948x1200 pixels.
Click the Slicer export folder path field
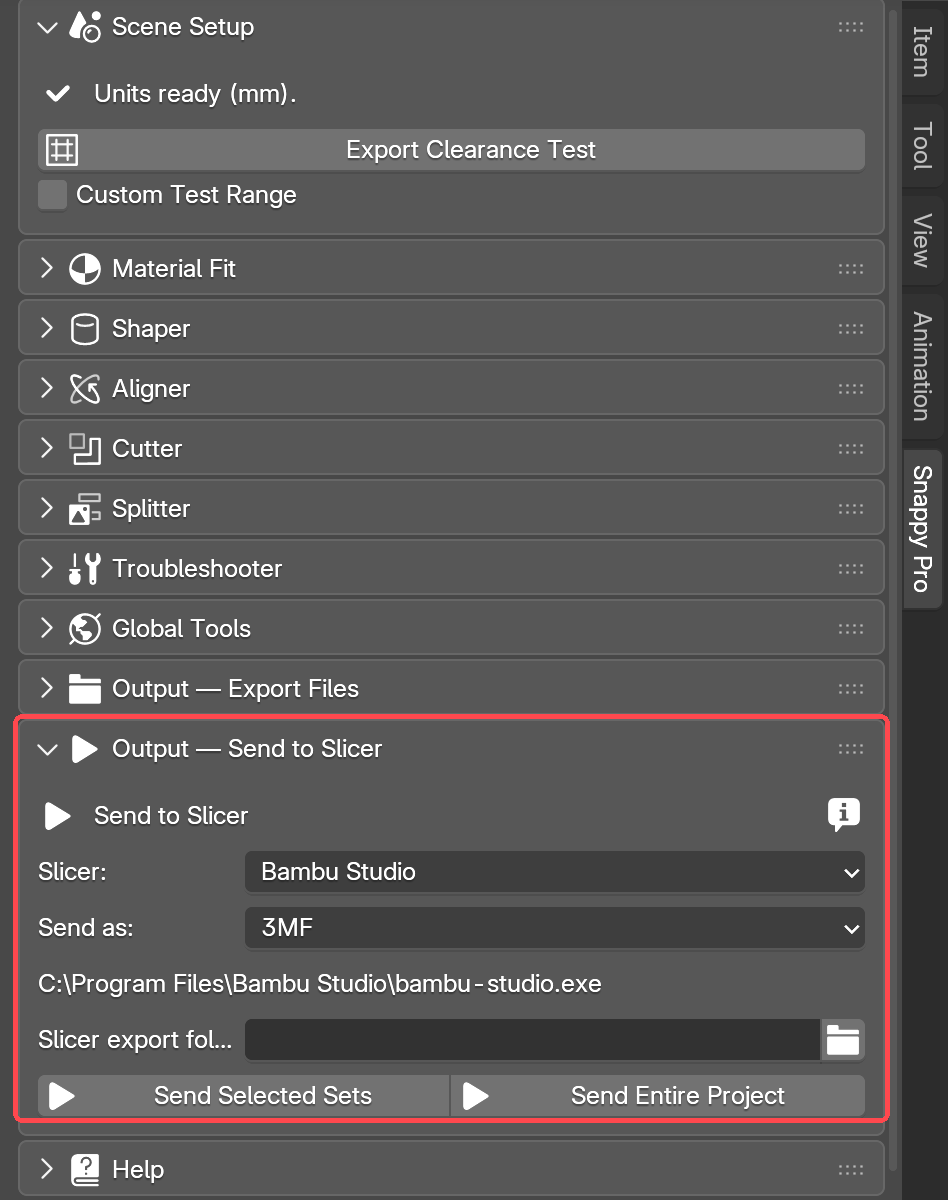pos(533,1040)
